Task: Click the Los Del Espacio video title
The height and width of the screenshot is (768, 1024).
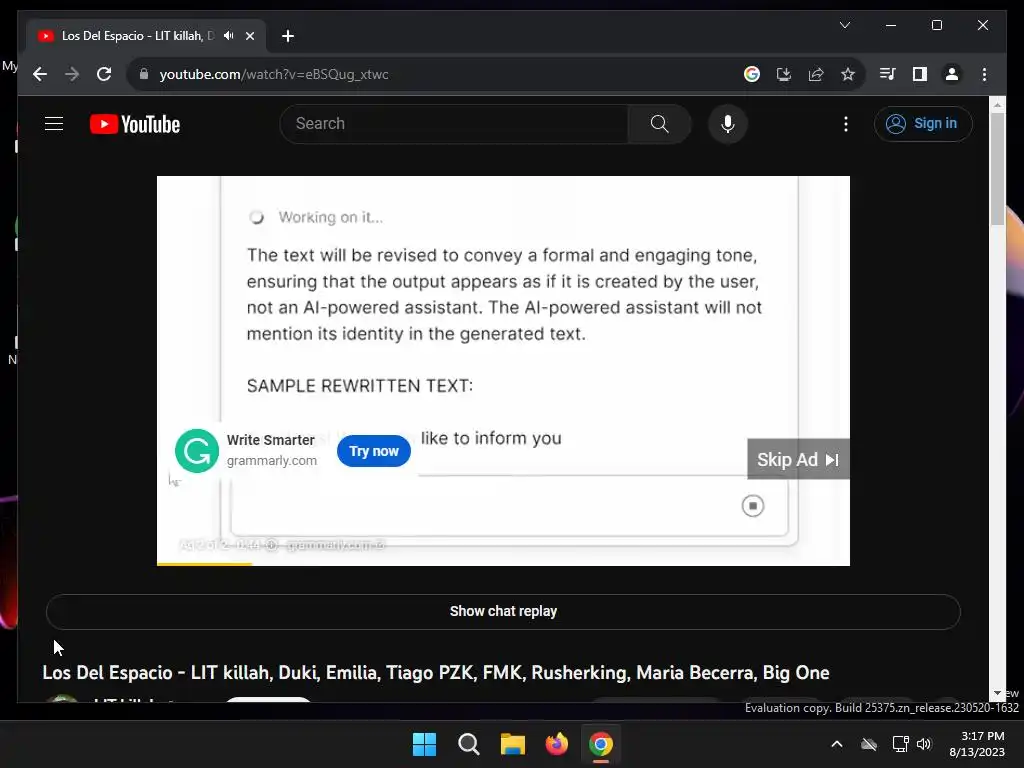Action: pyautogui.click(x=436, y=673)
